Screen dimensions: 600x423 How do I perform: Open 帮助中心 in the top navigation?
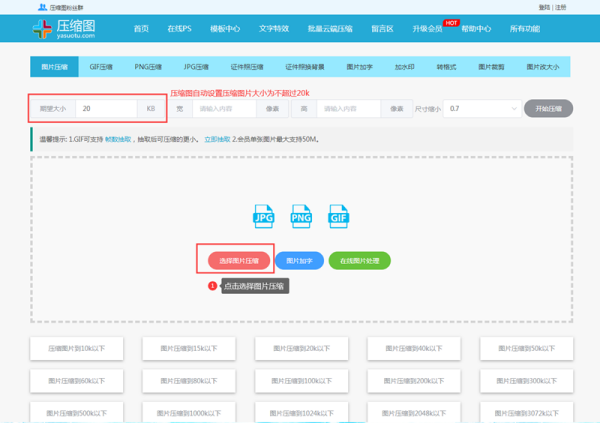[476, 29]
